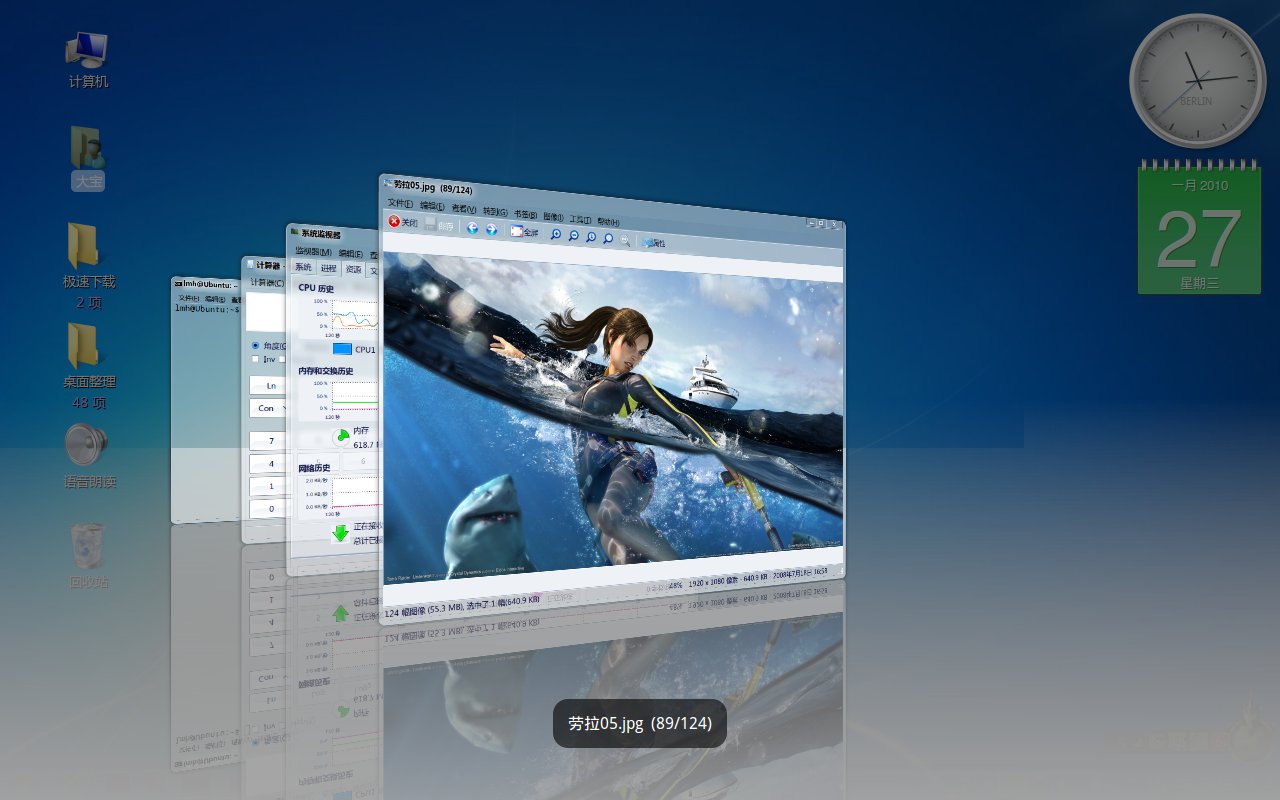This screenshot has width=1280, height=800.
Task: Select the 角度 radio button in calculator
Action: point(255,345)
